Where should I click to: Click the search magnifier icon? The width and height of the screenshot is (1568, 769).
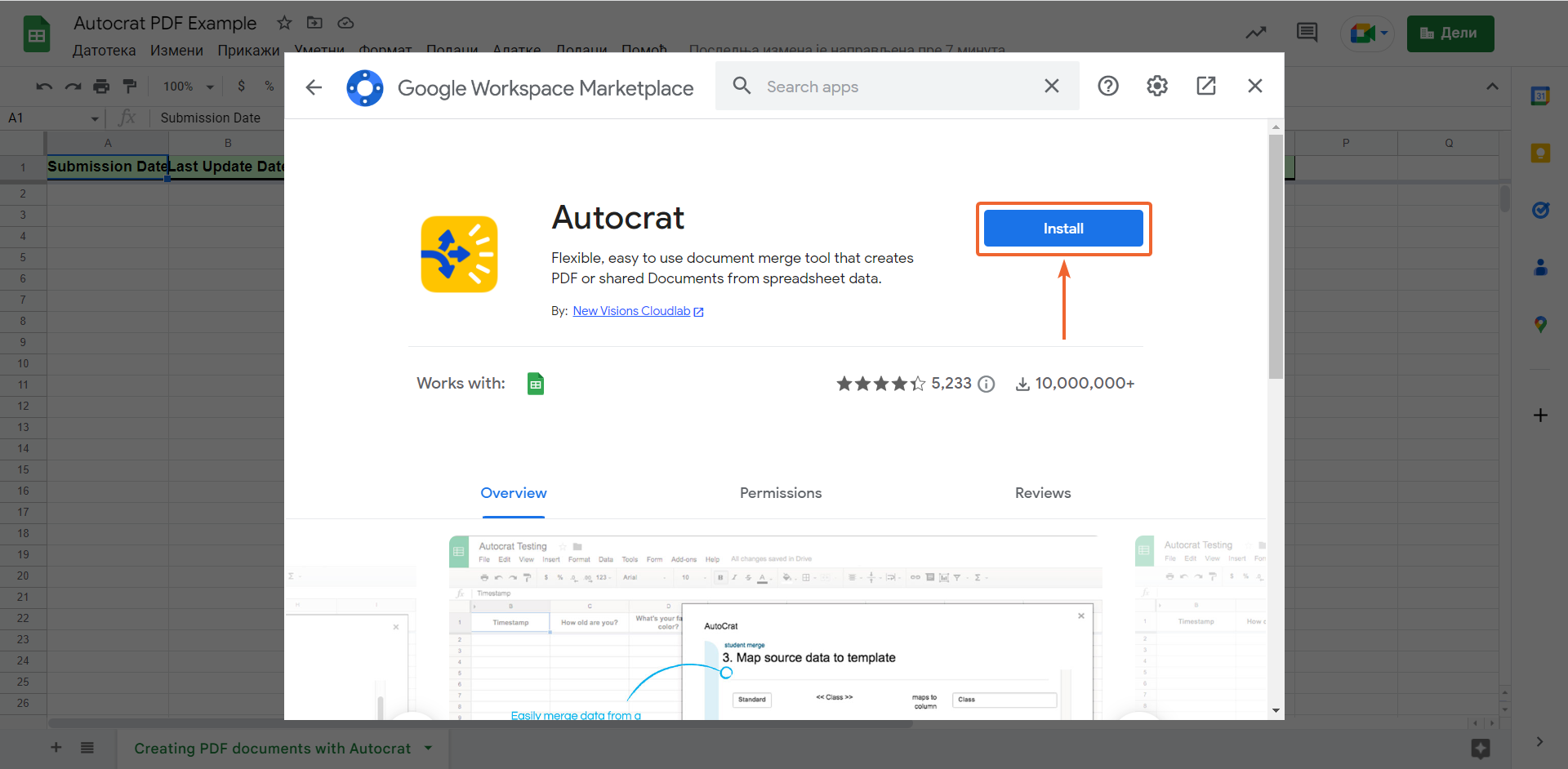(x=742, y=86)
